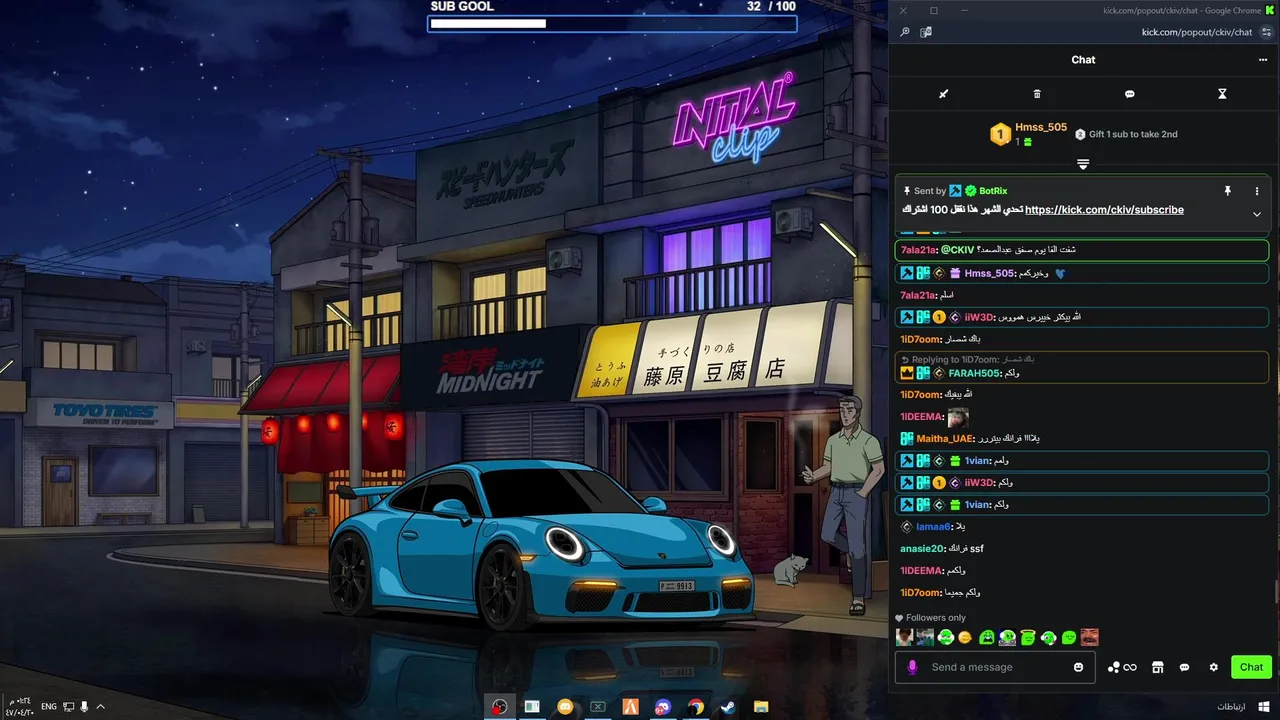Image resolution: width=1280 pixels, height=720 pixels.
Task: Click the trash can clear chat icon
Action: (x=1037, y=94)
